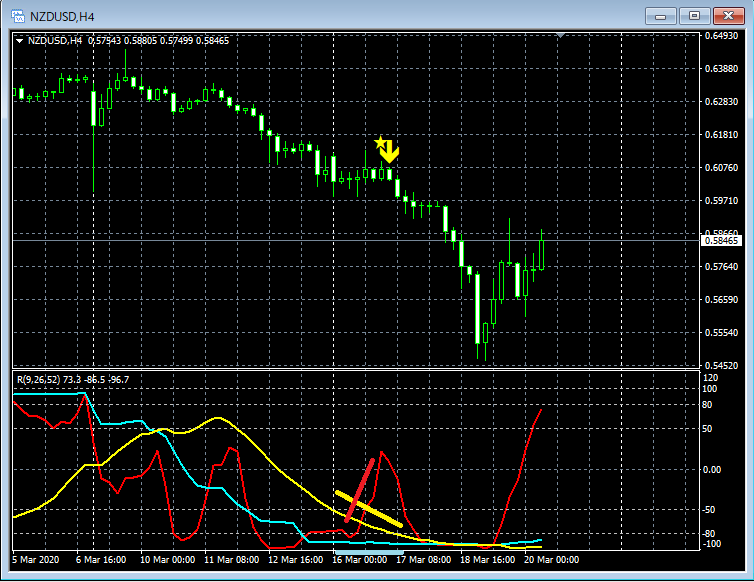Click the 6 Mar 16:00 time label

(101, 560)
